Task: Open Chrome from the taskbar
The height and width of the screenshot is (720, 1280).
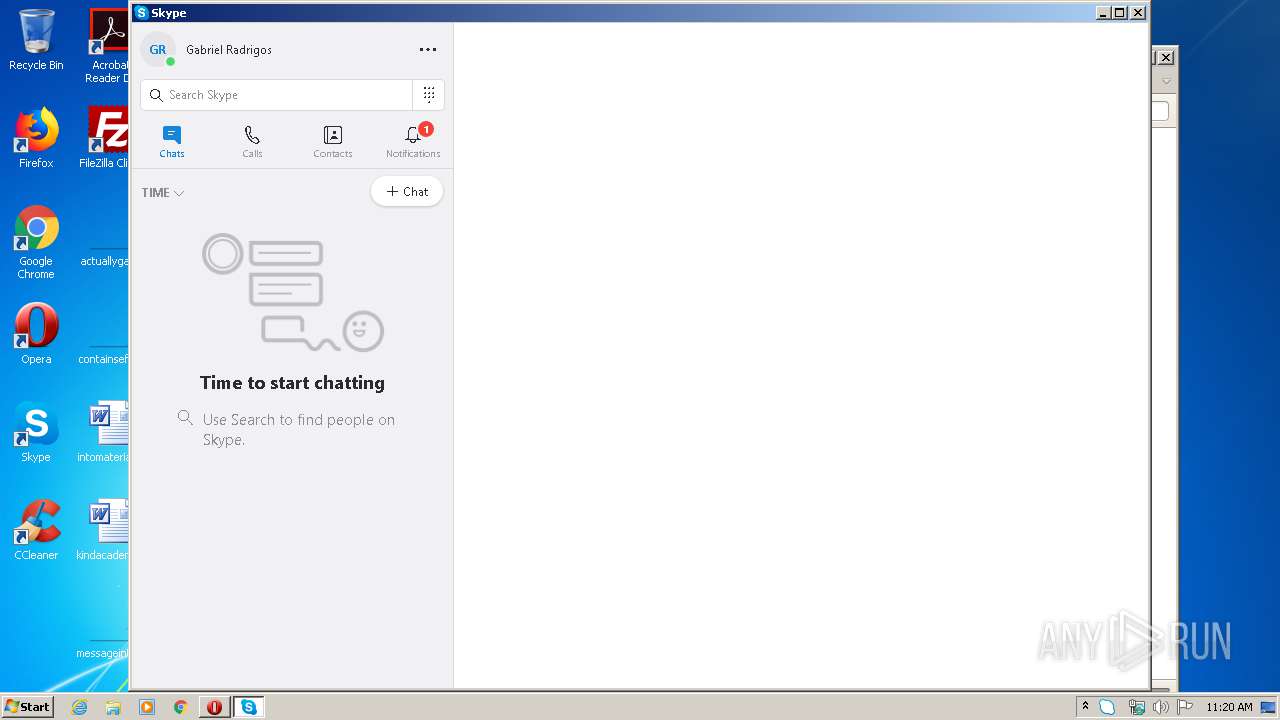Action: click(181, 707)
